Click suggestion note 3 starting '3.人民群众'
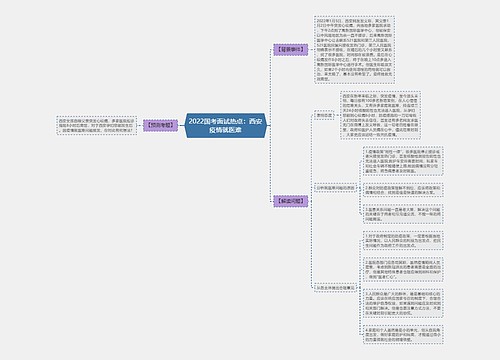This screenshot has width=500, height=360. point(403,303)
